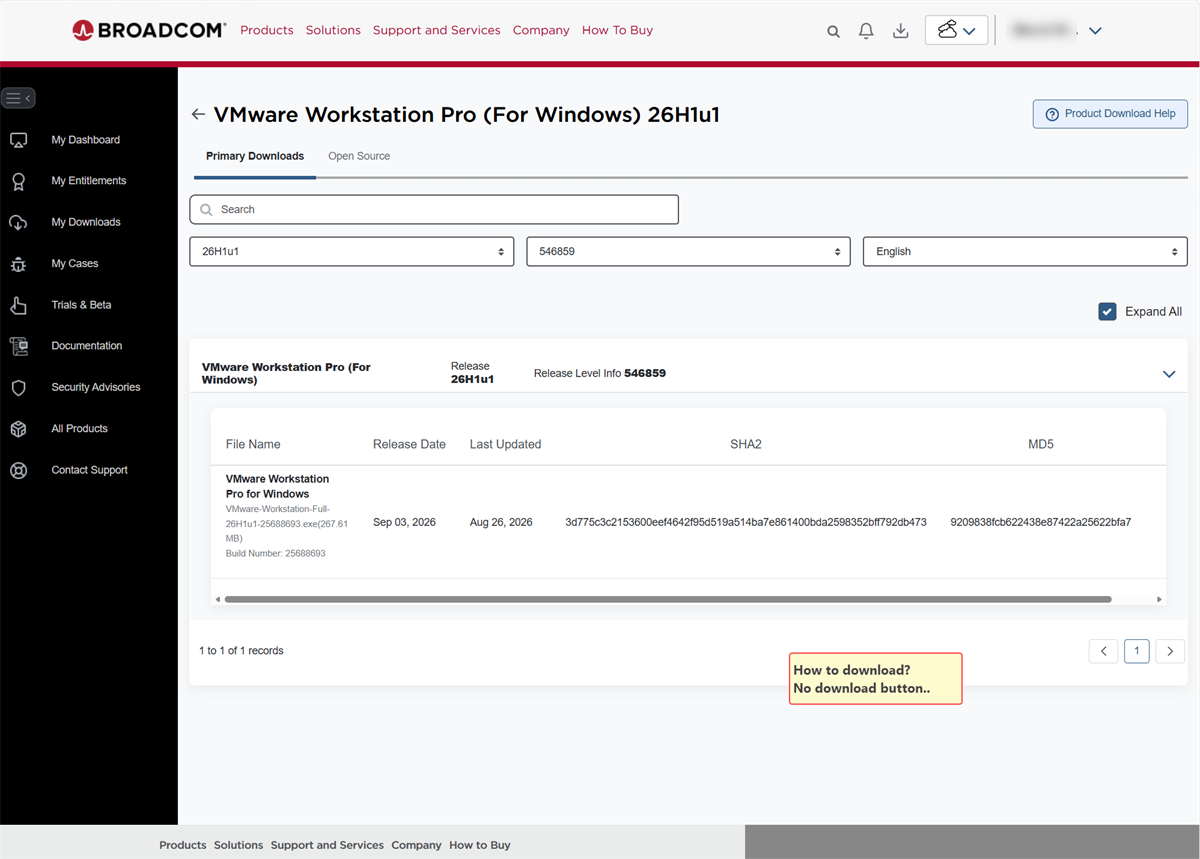Click the My Cases bug icon
1200x859 pixels.
(18, 264)
